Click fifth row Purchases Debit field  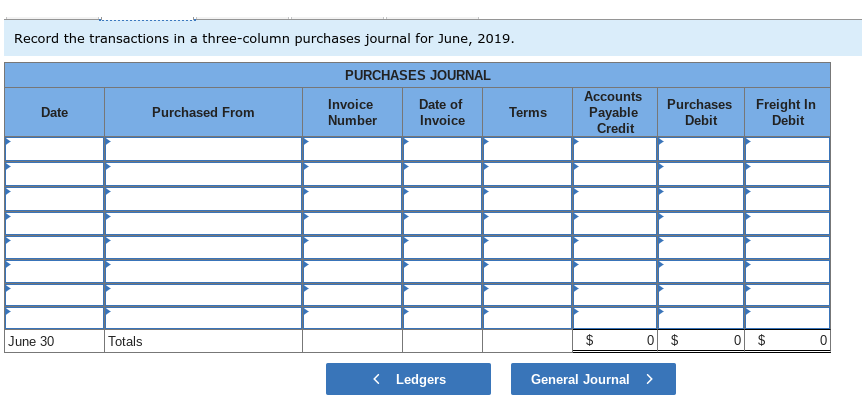coord(701,247)
